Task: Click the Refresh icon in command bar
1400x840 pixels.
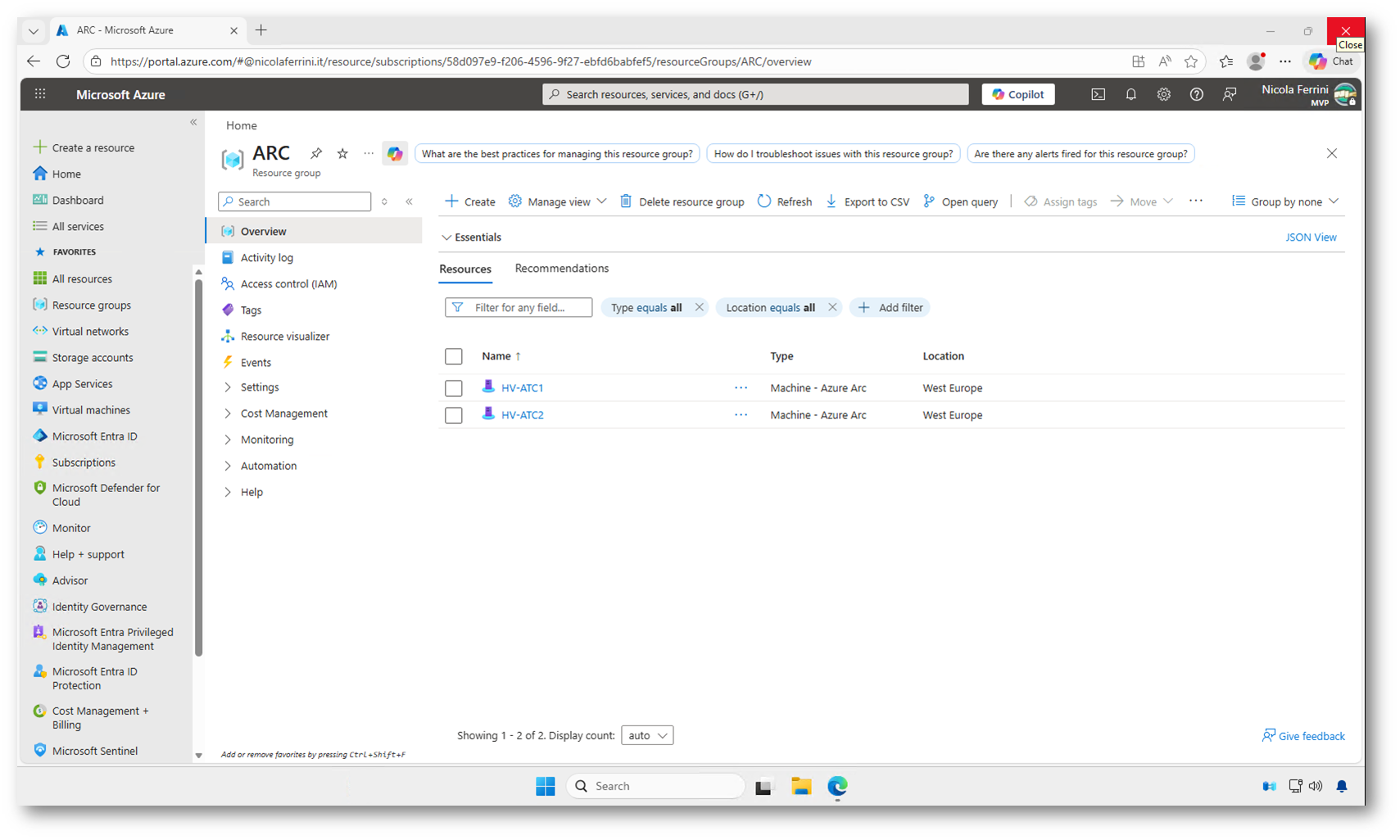Action: (764, 201)
